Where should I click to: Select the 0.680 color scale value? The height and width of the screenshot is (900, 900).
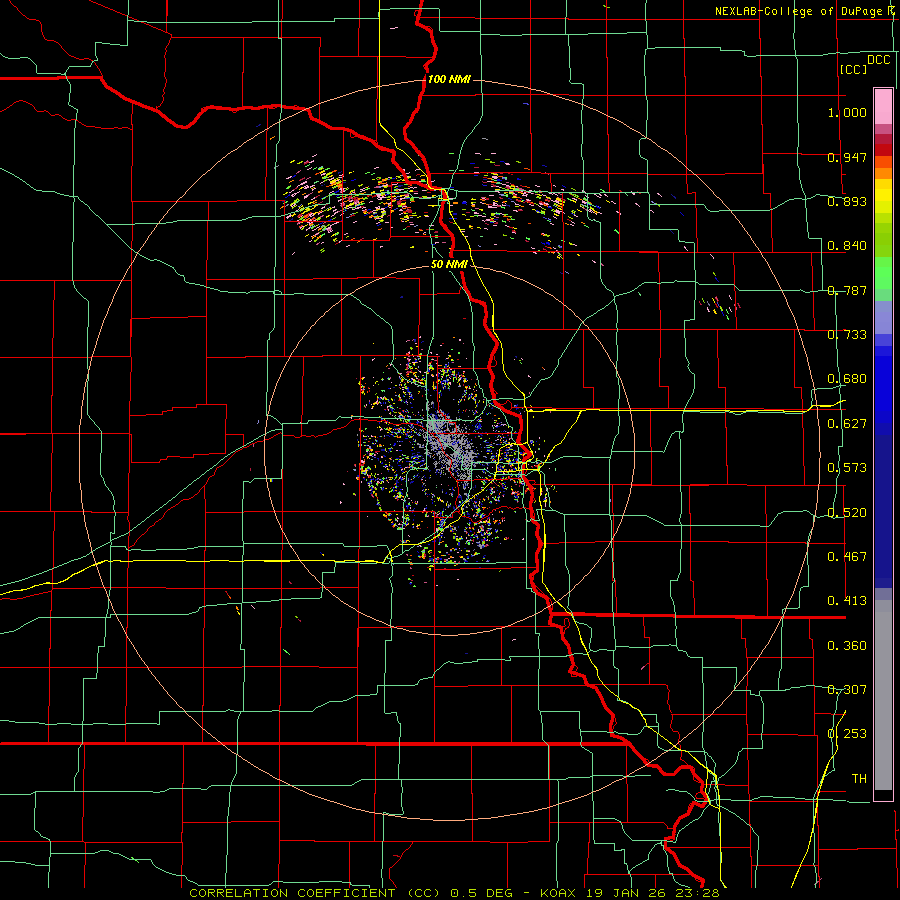click(x=847, y=378)
